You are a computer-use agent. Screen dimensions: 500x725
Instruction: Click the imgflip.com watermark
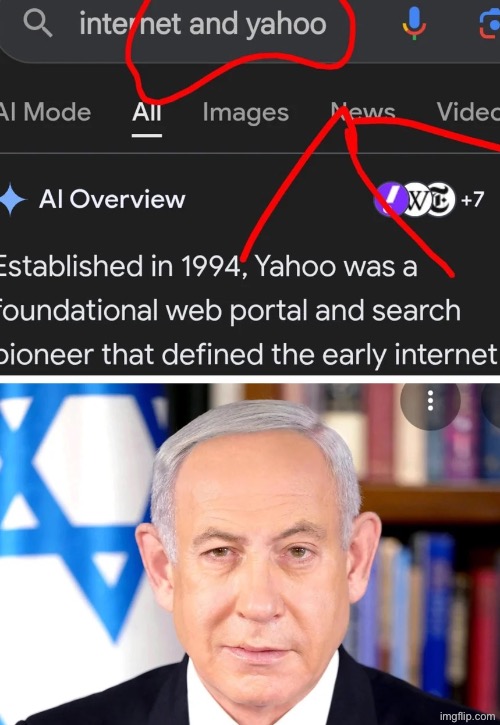tap(467, 716)
